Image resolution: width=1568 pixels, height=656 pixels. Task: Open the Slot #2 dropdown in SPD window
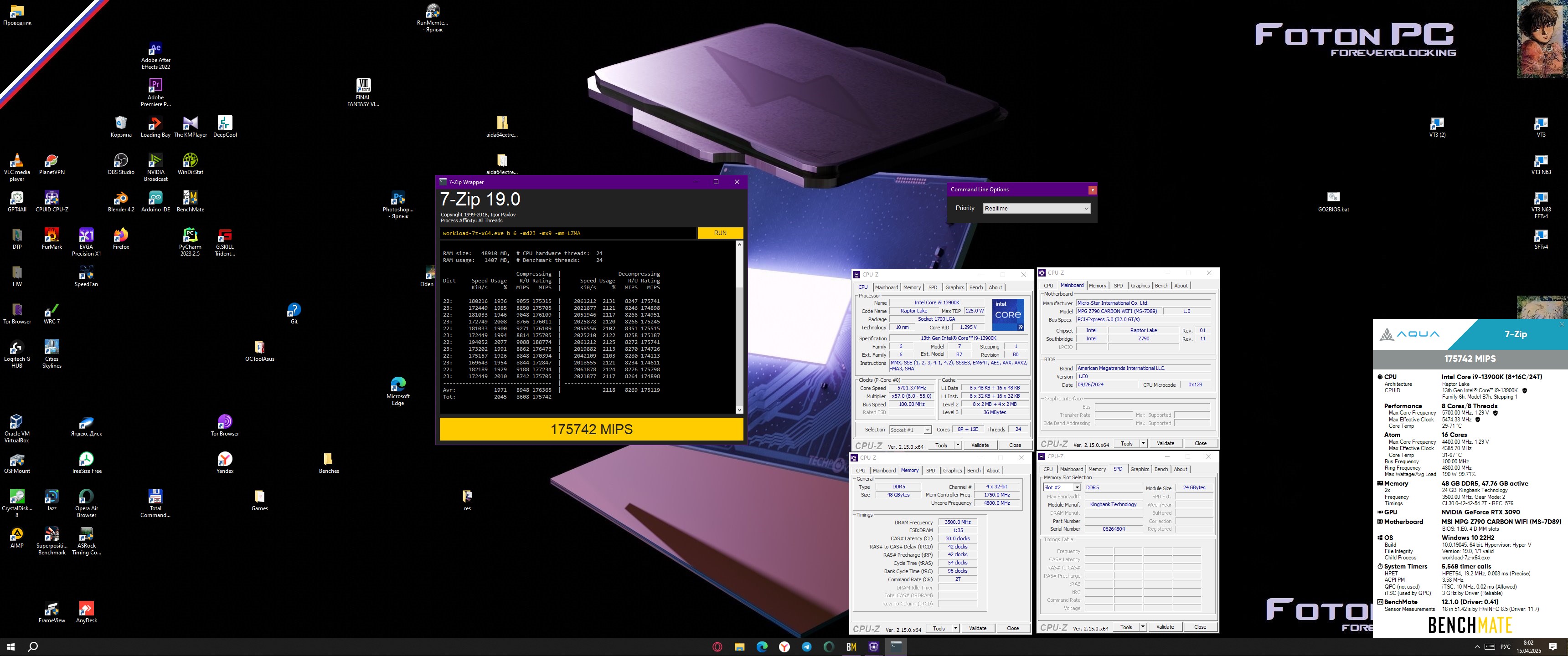[1062, 487]
